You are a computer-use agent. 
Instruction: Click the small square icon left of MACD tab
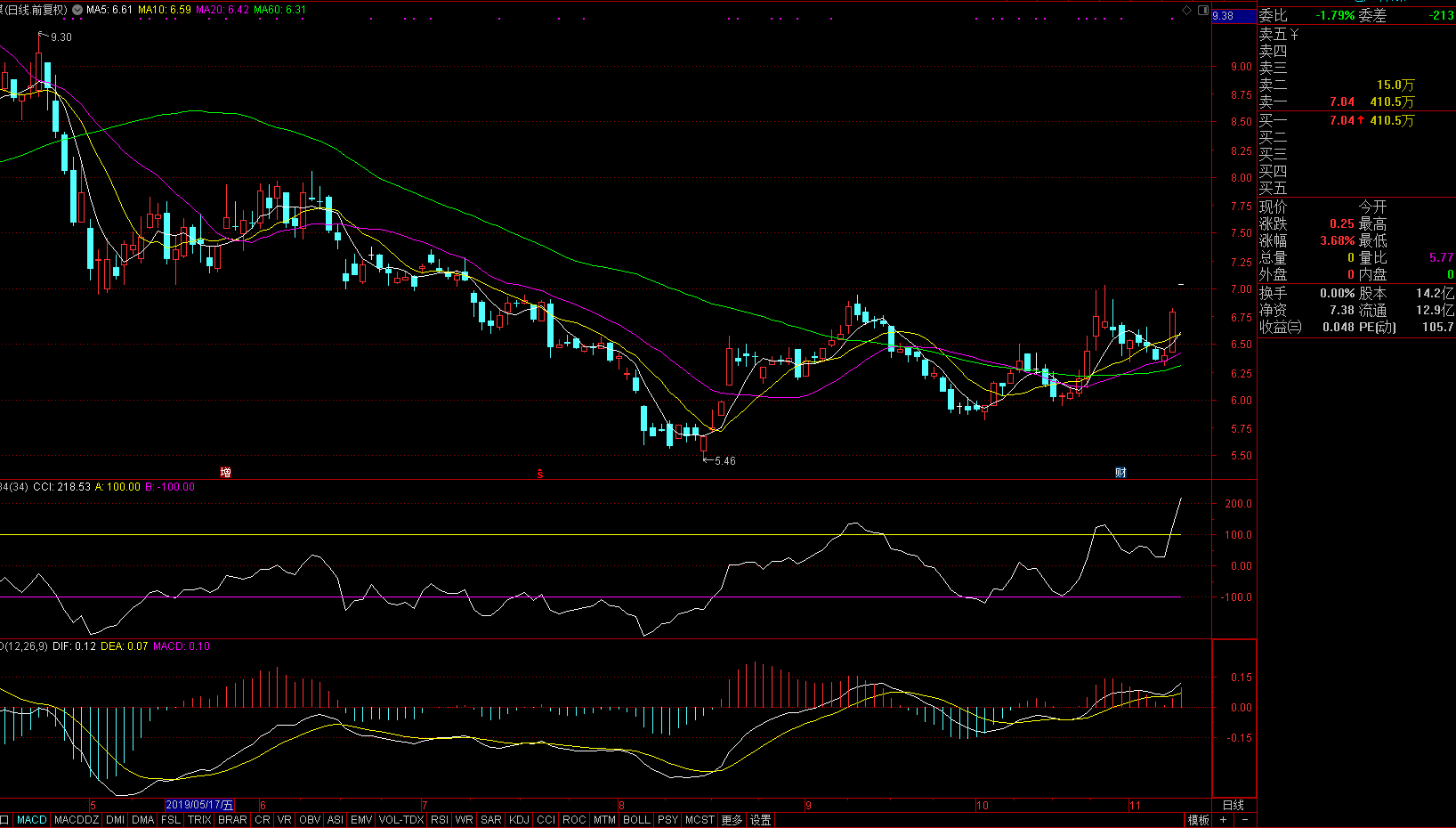click(x=4, y=820)
